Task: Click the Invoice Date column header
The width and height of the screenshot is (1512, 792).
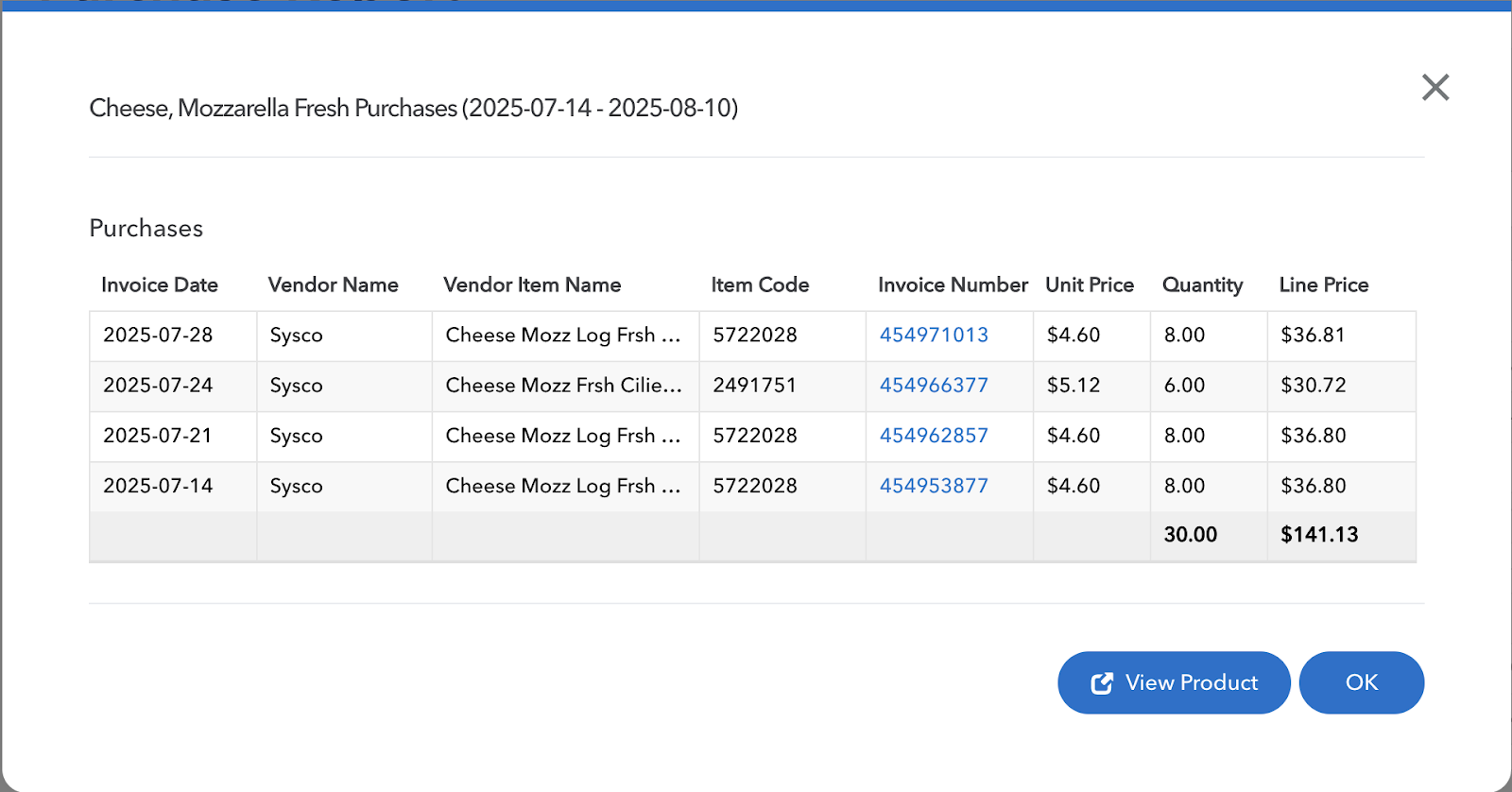Action: tap(160, 285)
